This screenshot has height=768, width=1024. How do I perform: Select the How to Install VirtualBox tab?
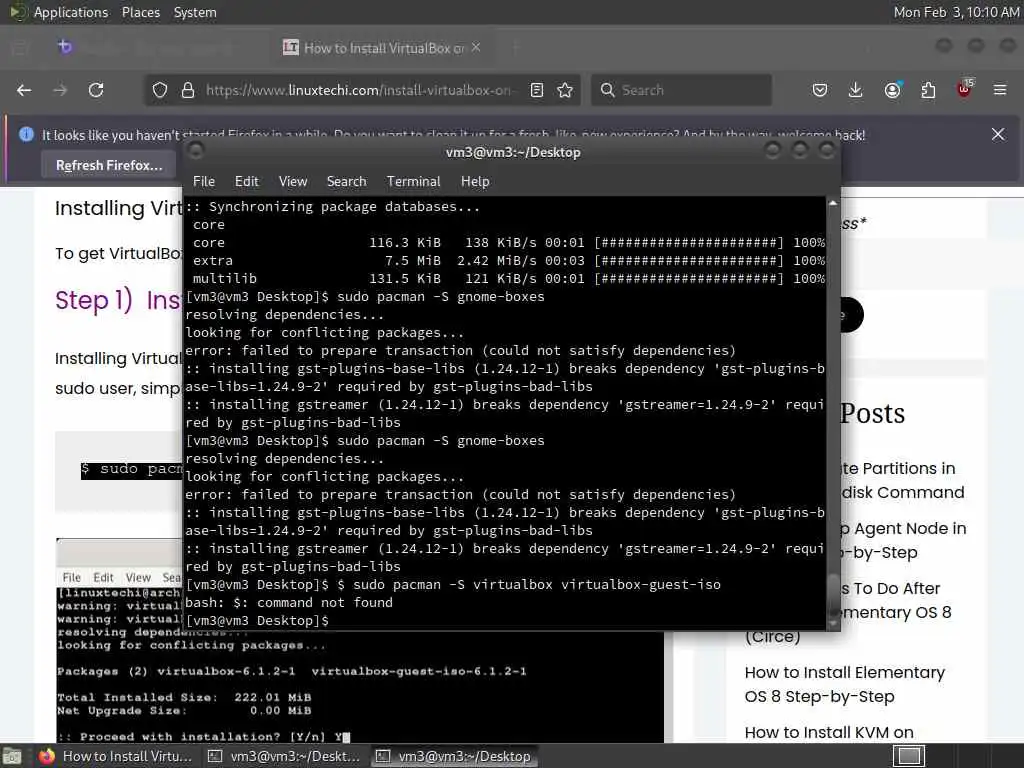(x=383, y=47)
